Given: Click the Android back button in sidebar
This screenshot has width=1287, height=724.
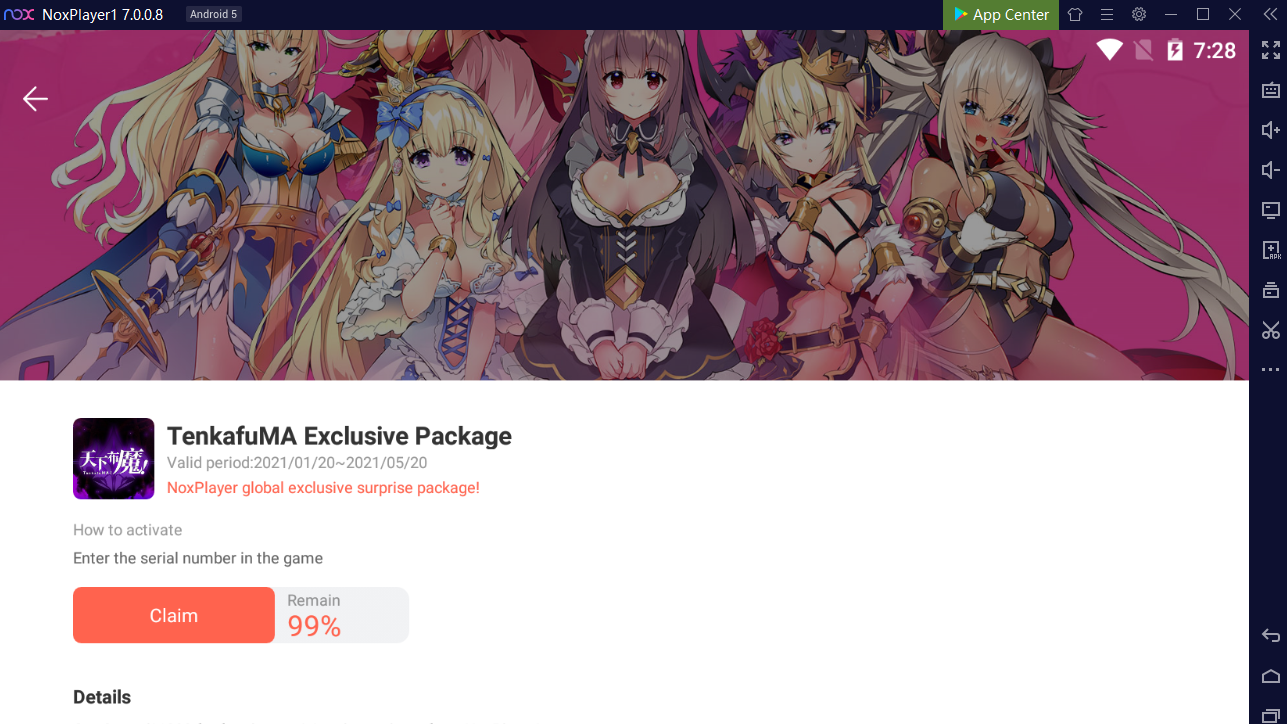Looking at the screenshot, I should (x=1271, y=636).
